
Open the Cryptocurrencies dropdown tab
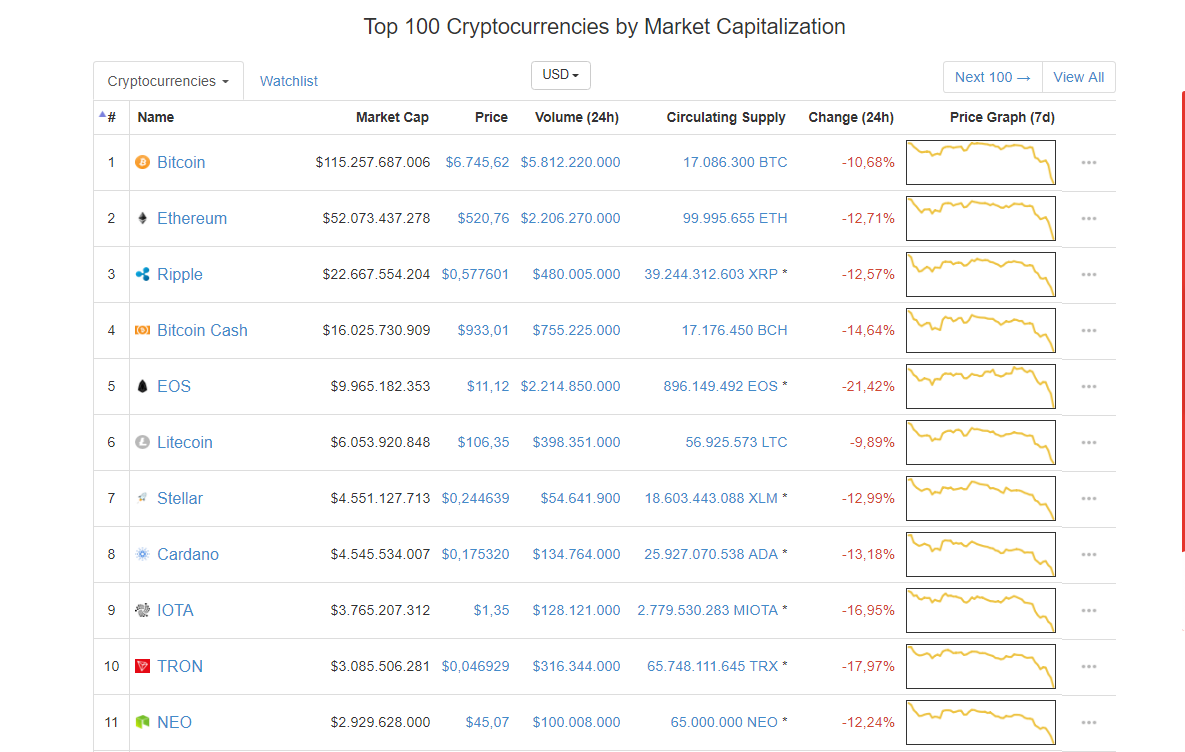[x=168, y=81]
